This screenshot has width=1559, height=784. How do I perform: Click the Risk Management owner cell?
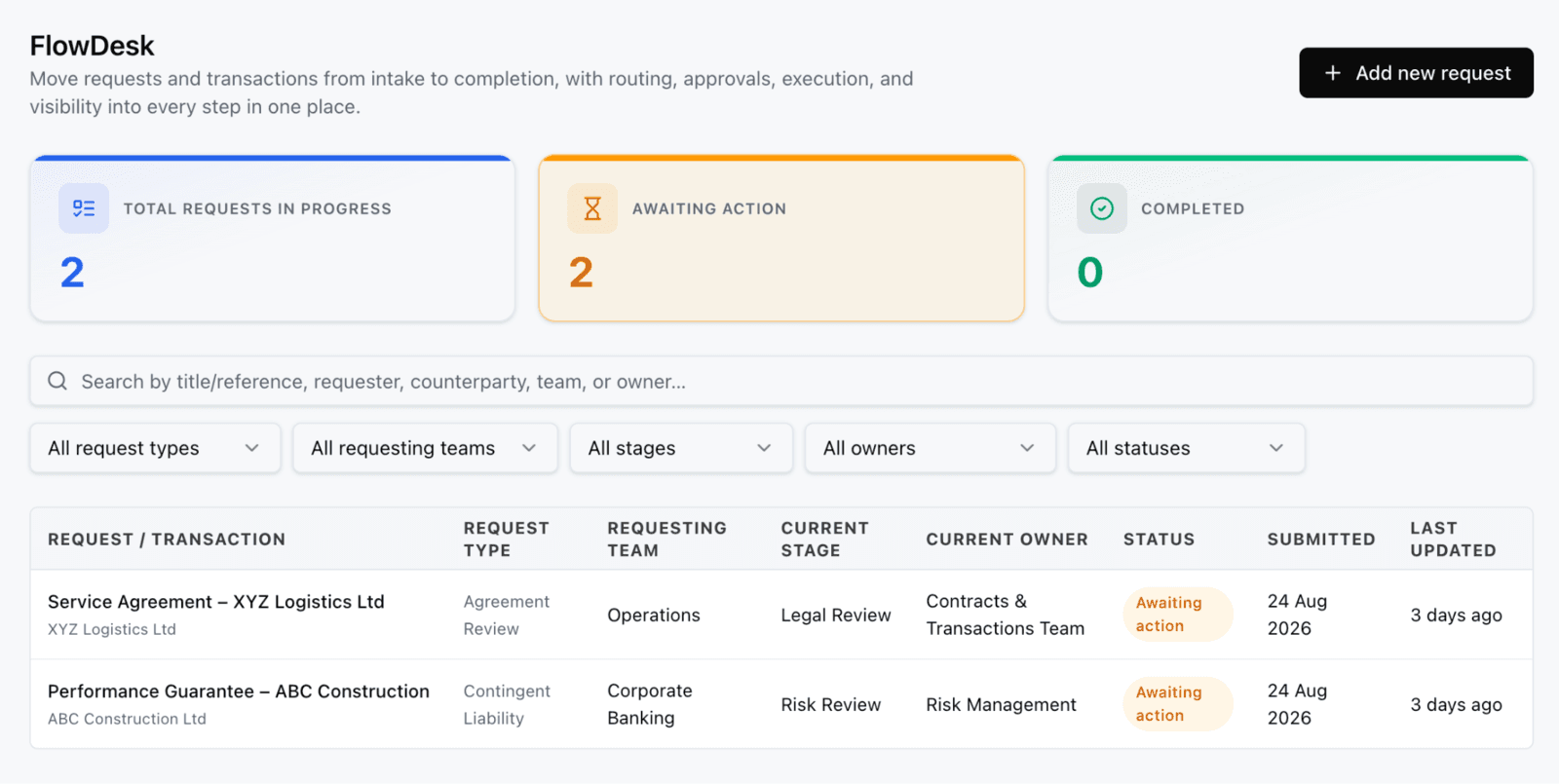coord(1002,705)
